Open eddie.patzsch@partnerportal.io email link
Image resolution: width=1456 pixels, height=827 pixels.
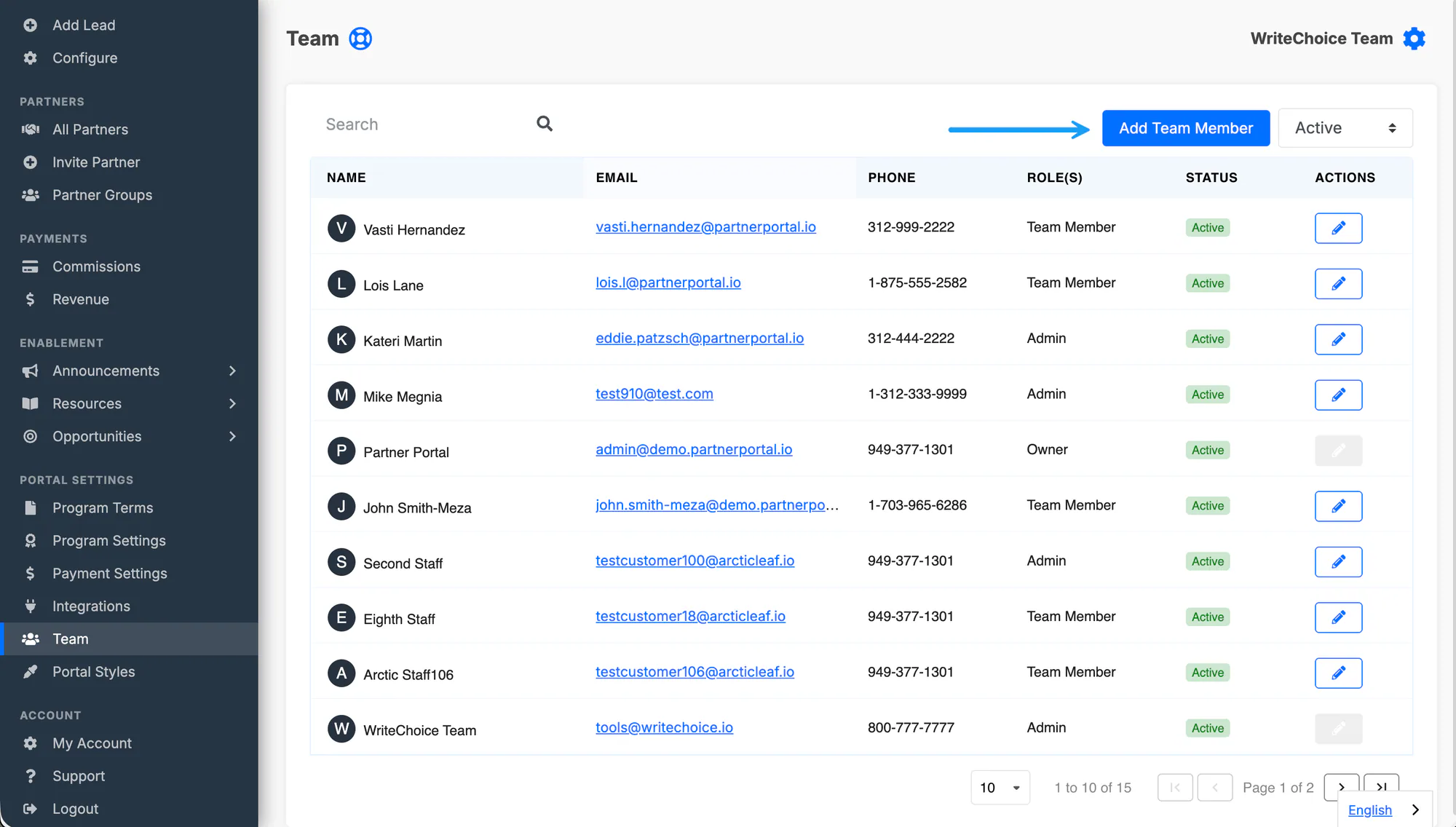coord(700,339)
